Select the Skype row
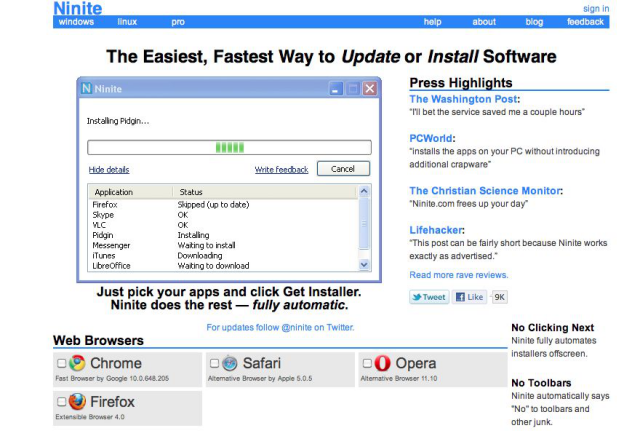The height and width of the screenshot is (436, 640). click(x=224, y=215)
